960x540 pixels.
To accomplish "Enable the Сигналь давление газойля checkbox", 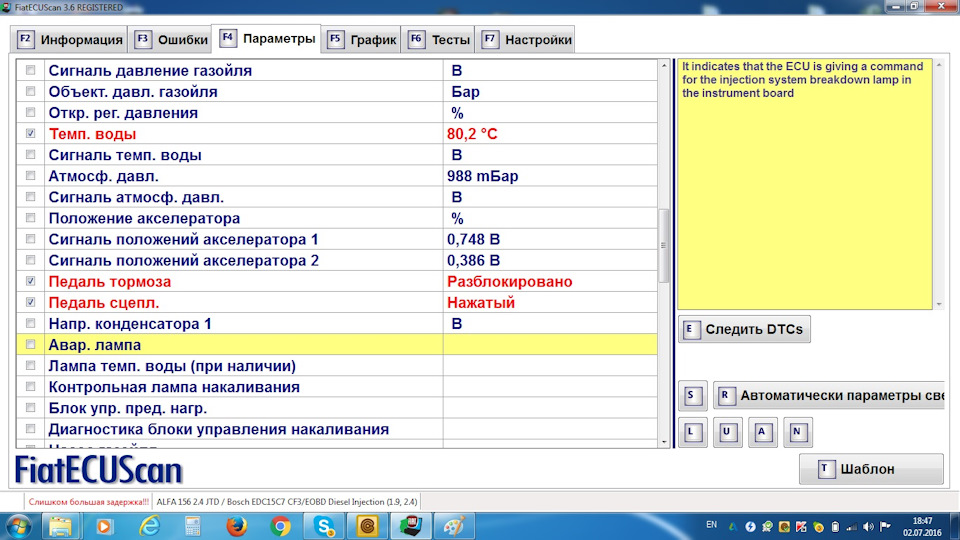I will tap(31, 70).
